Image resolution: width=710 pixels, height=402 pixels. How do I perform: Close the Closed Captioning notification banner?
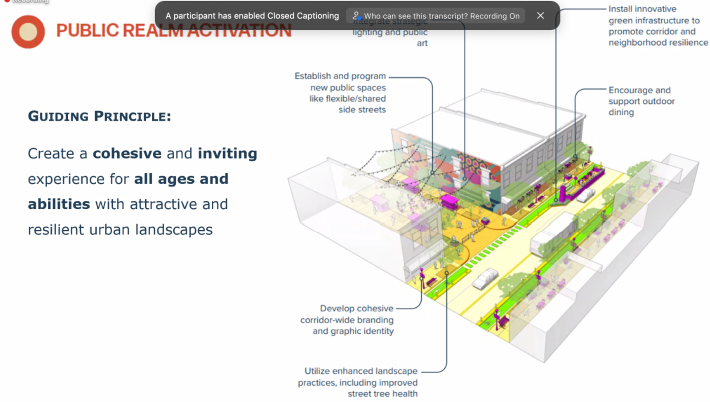pyautogui.click(x=540, y=15)
